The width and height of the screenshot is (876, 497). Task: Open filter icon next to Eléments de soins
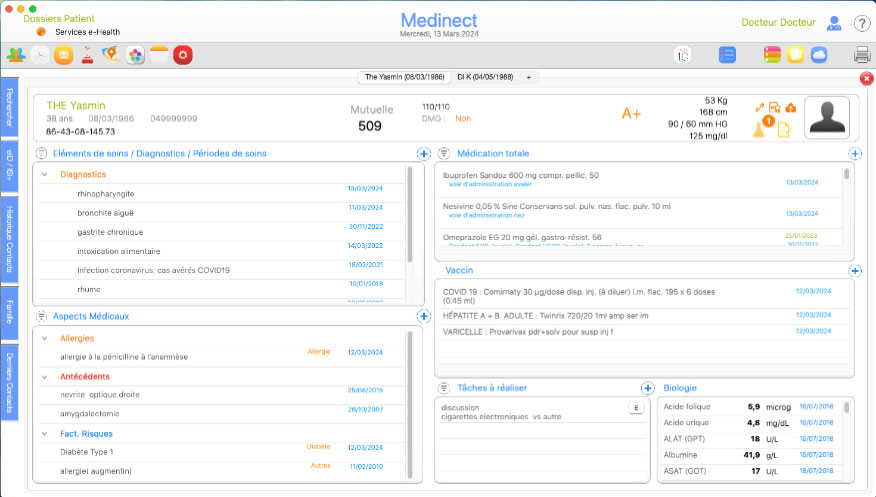pos(41,153)
